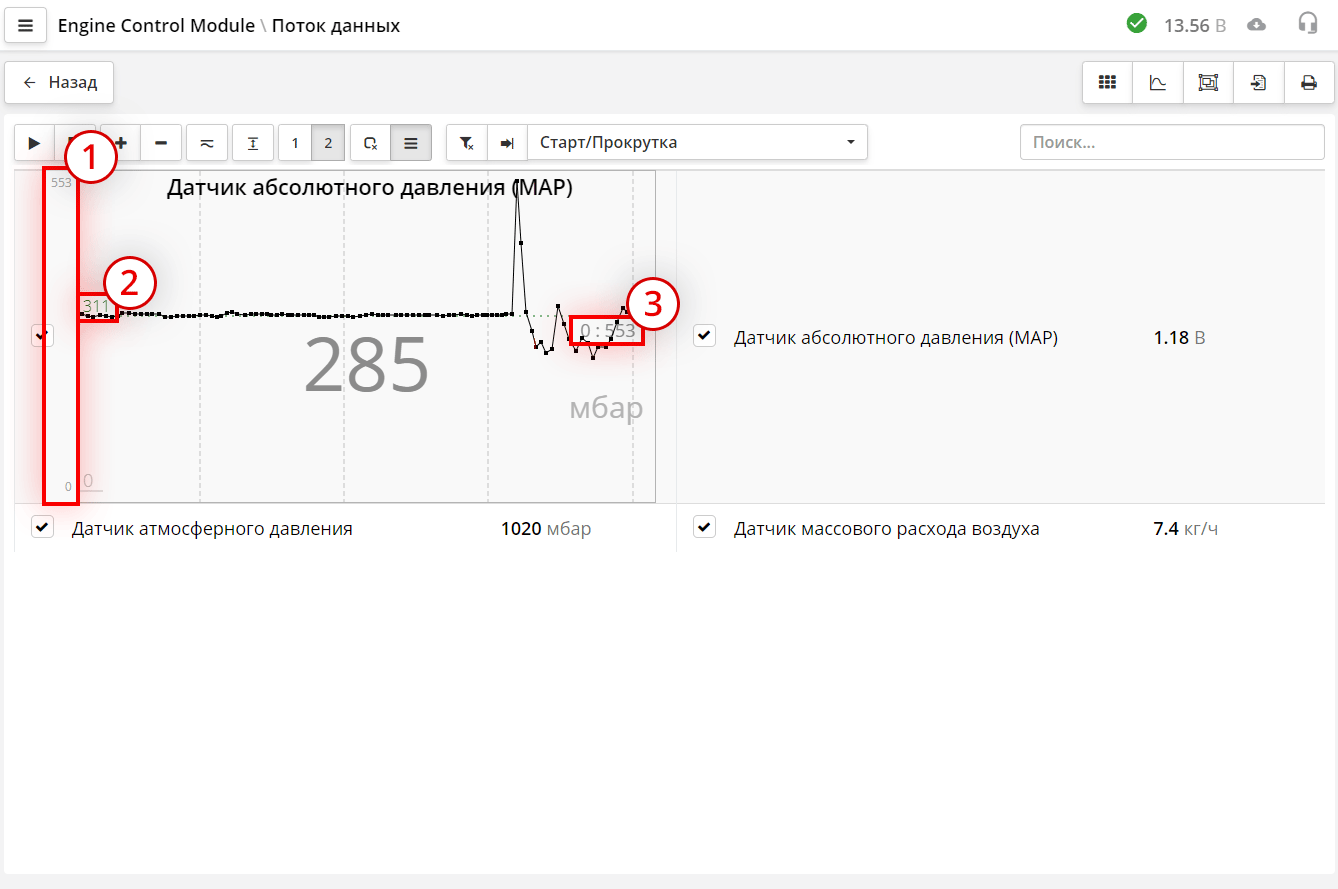Toggle the right-side Датчик абсолютного давления (MAP) checkbox

tap(705, 336)
